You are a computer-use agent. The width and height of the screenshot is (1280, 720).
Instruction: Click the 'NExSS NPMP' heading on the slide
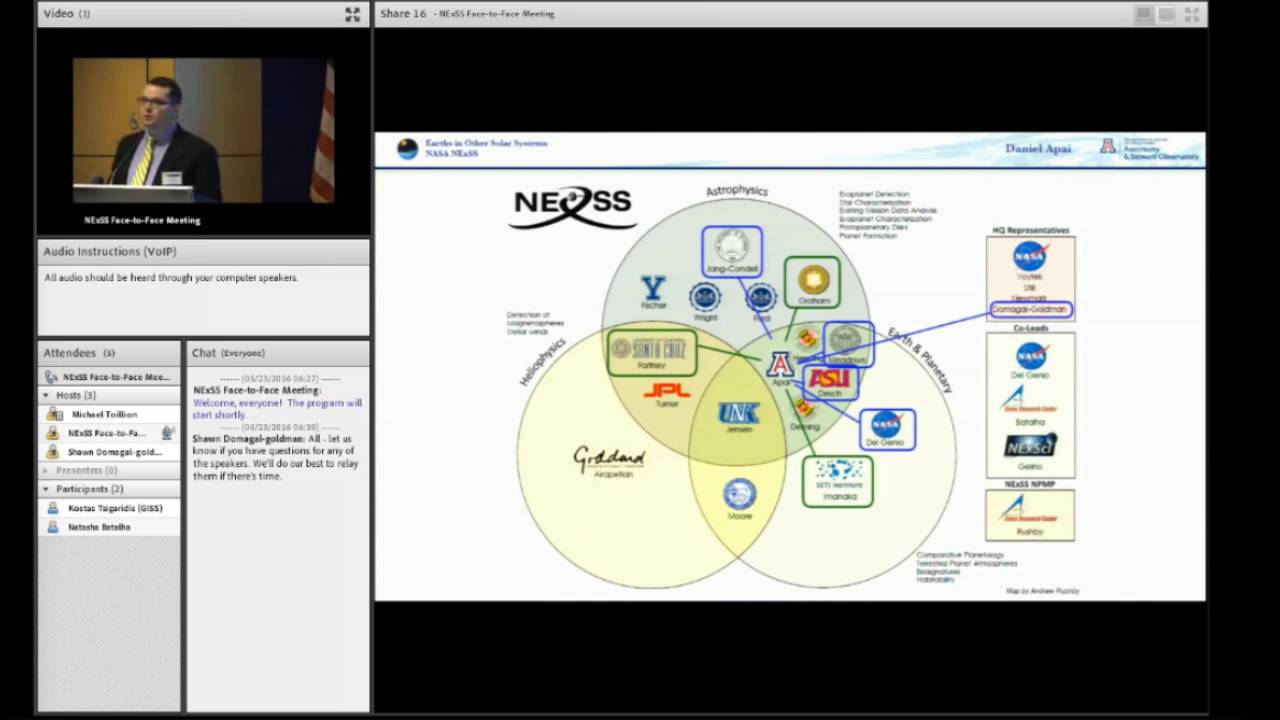[1030, 484]
